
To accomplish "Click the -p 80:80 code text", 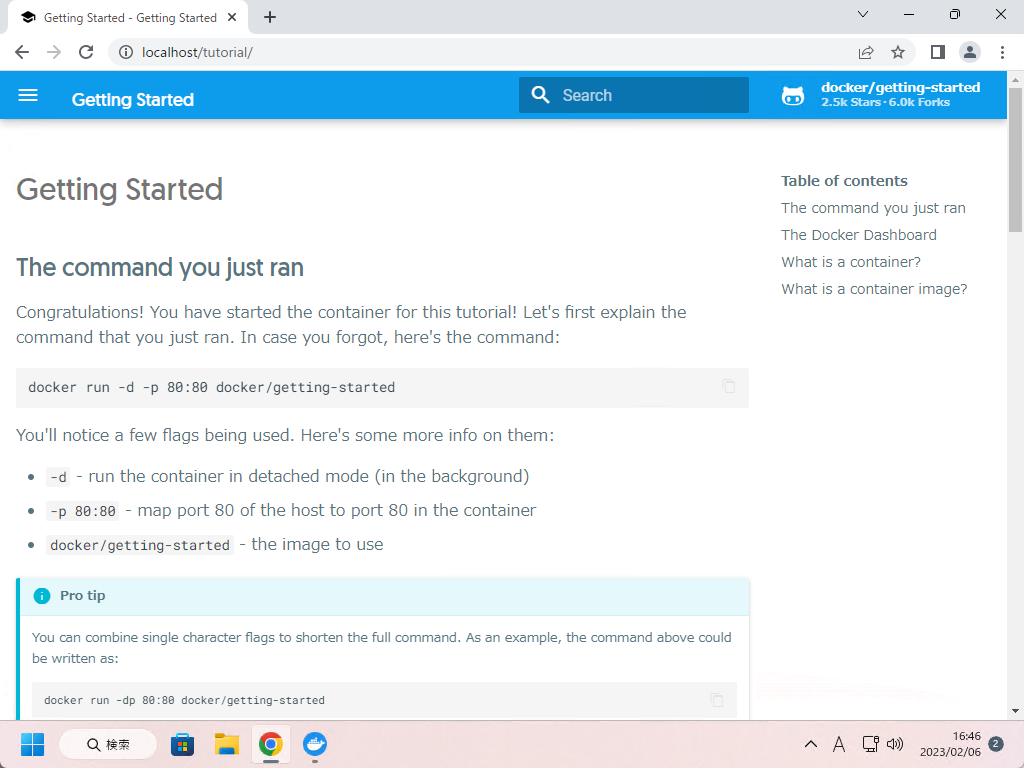I will (x=83, y=511).
